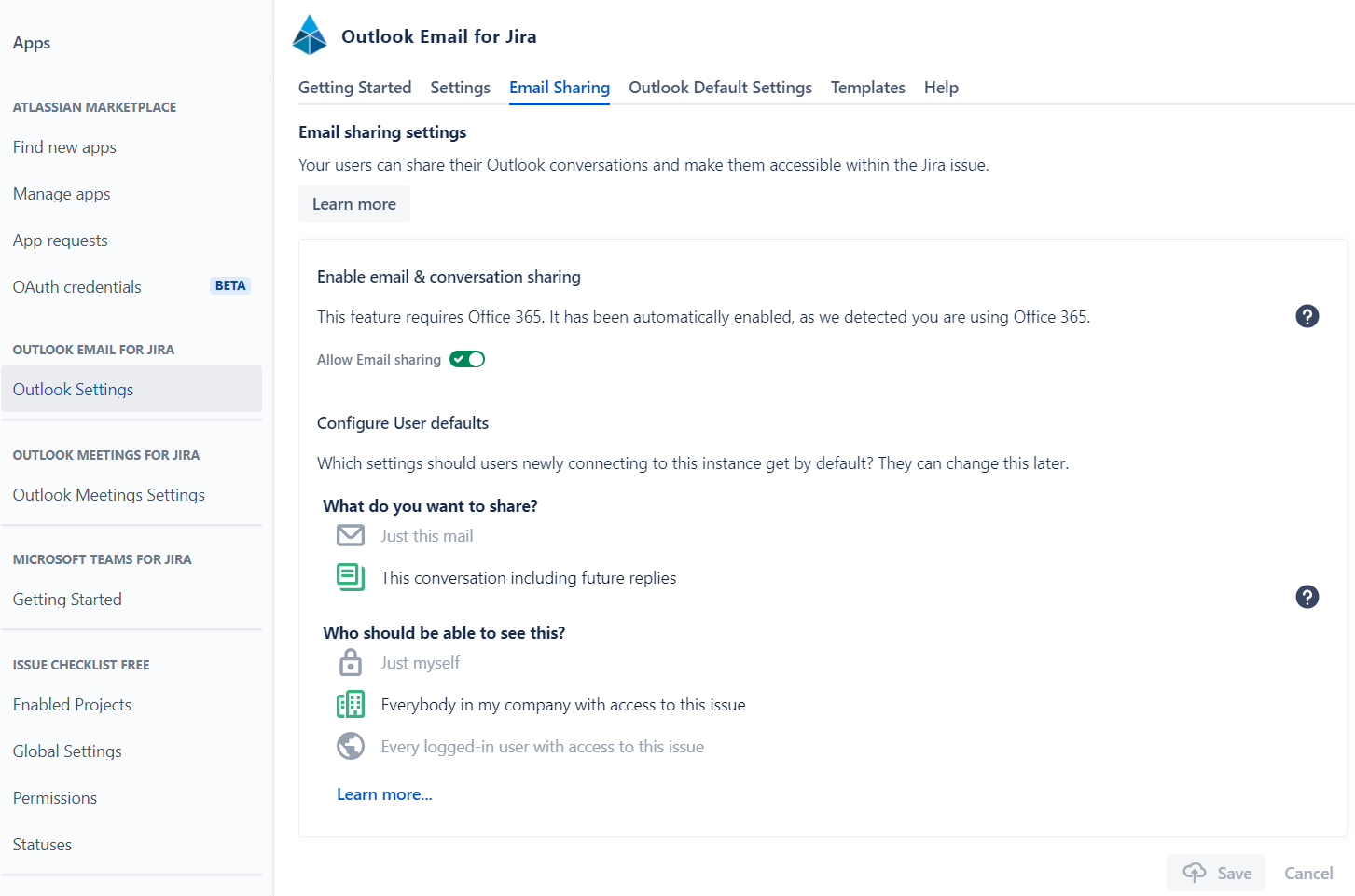Click the Cancel button

tap(1307, 873)
